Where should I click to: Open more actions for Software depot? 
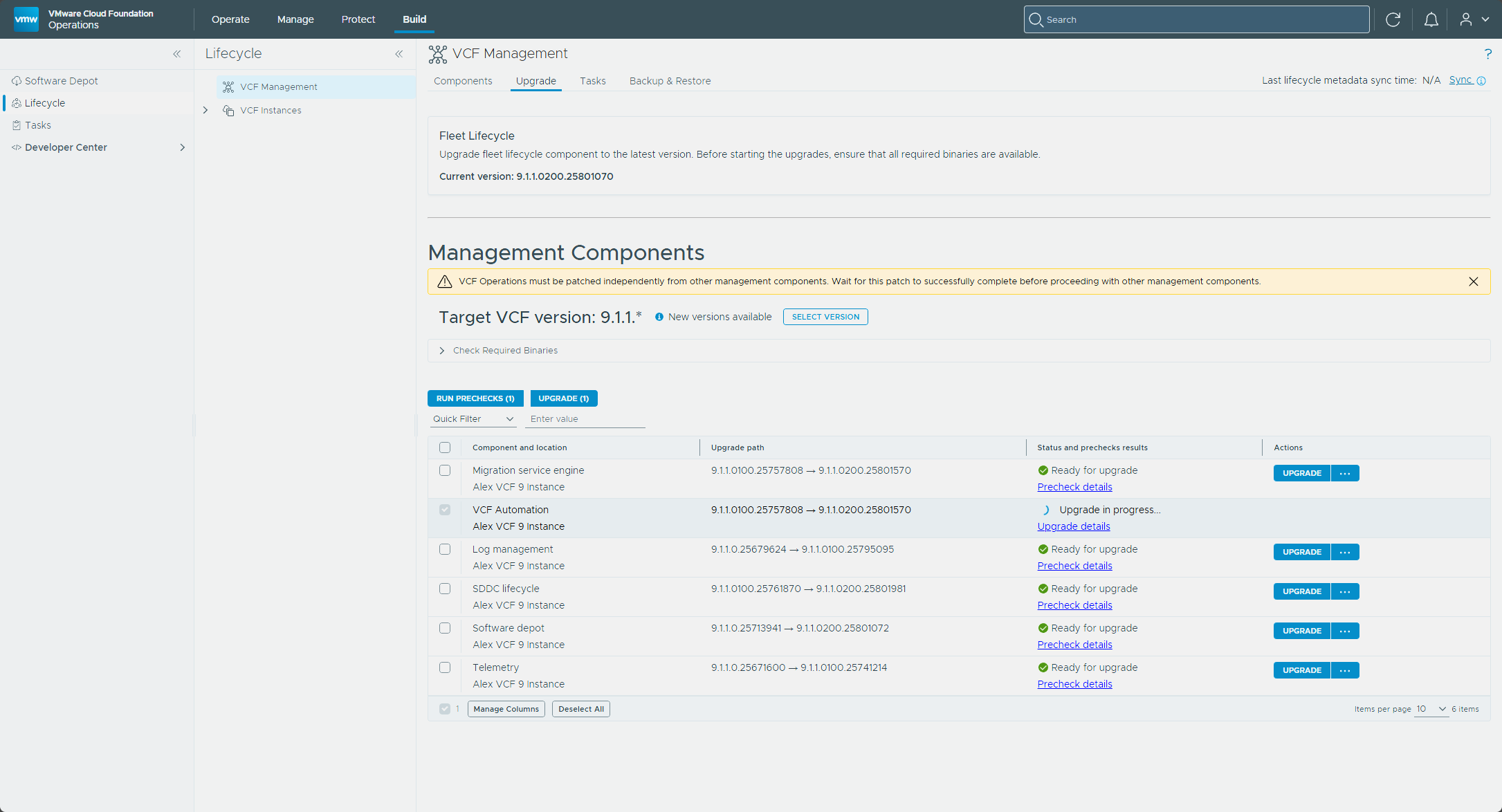coord(1345,631)
